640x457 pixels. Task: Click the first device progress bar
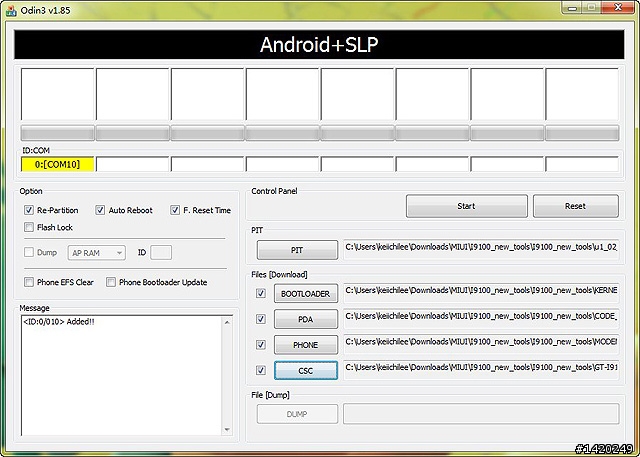[x=58, y=133]
